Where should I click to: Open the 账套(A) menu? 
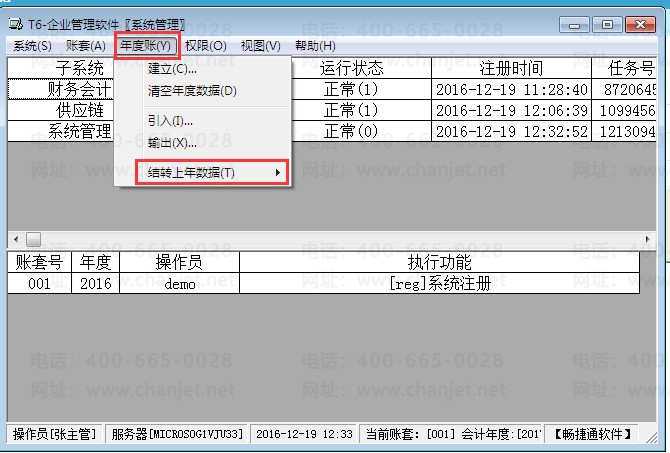pos(85,46)
